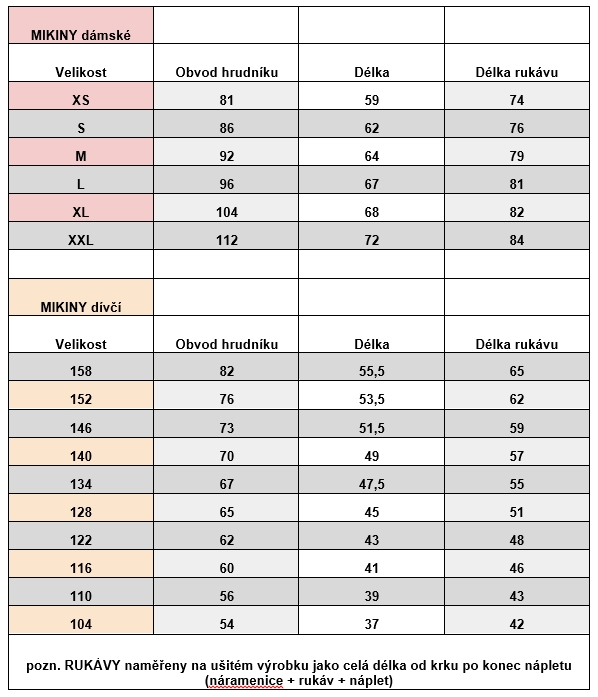Click the náramenice underlined word in note

coord(245,681)
